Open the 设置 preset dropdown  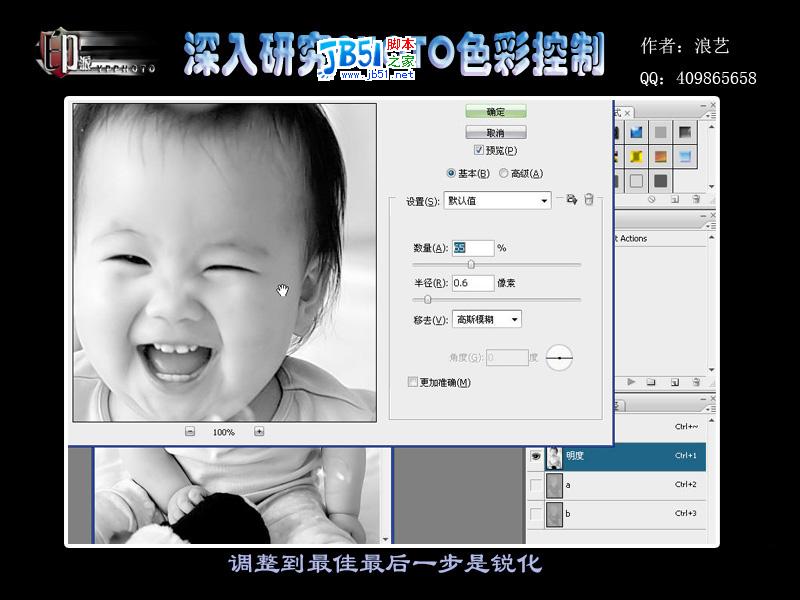[x=497, y=201]
